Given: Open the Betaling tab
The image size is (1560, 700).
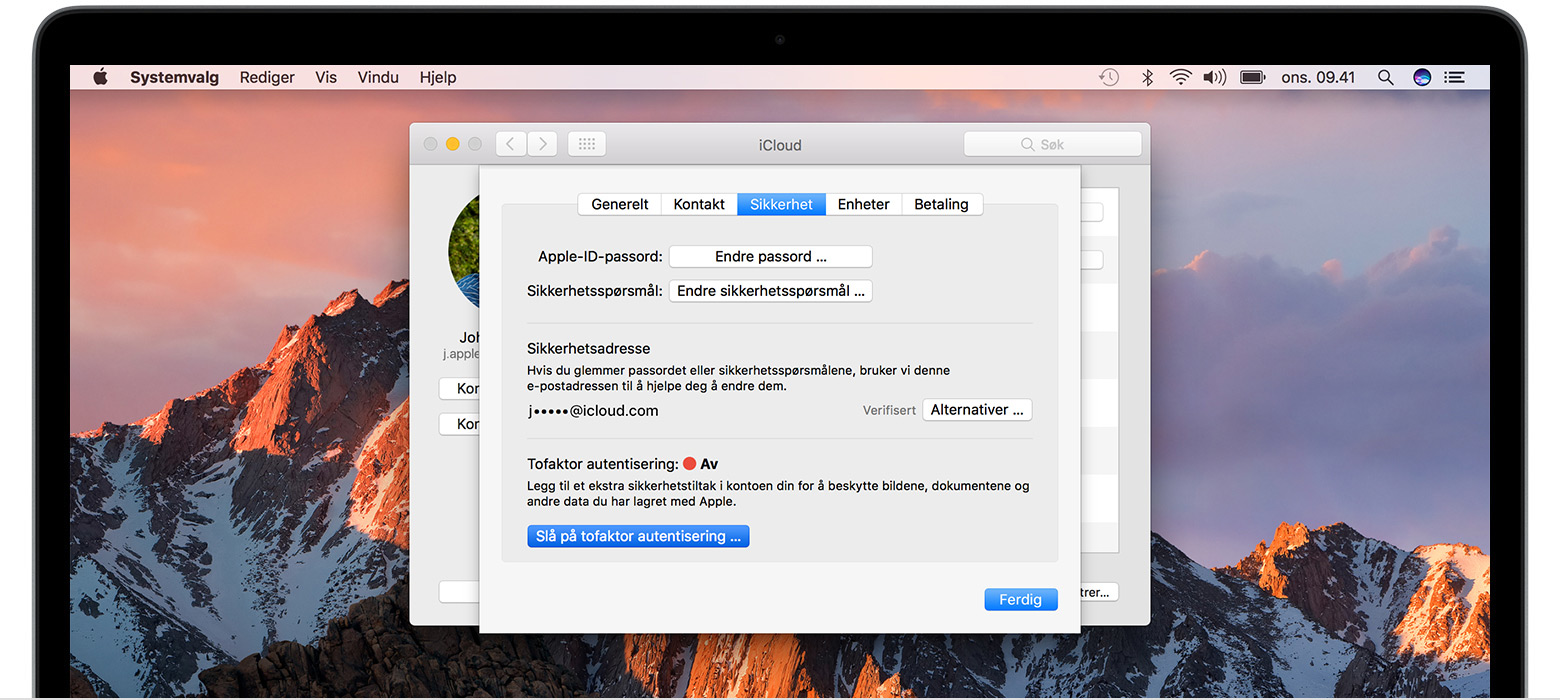Looking at the screenshot, I should point(941,204).
